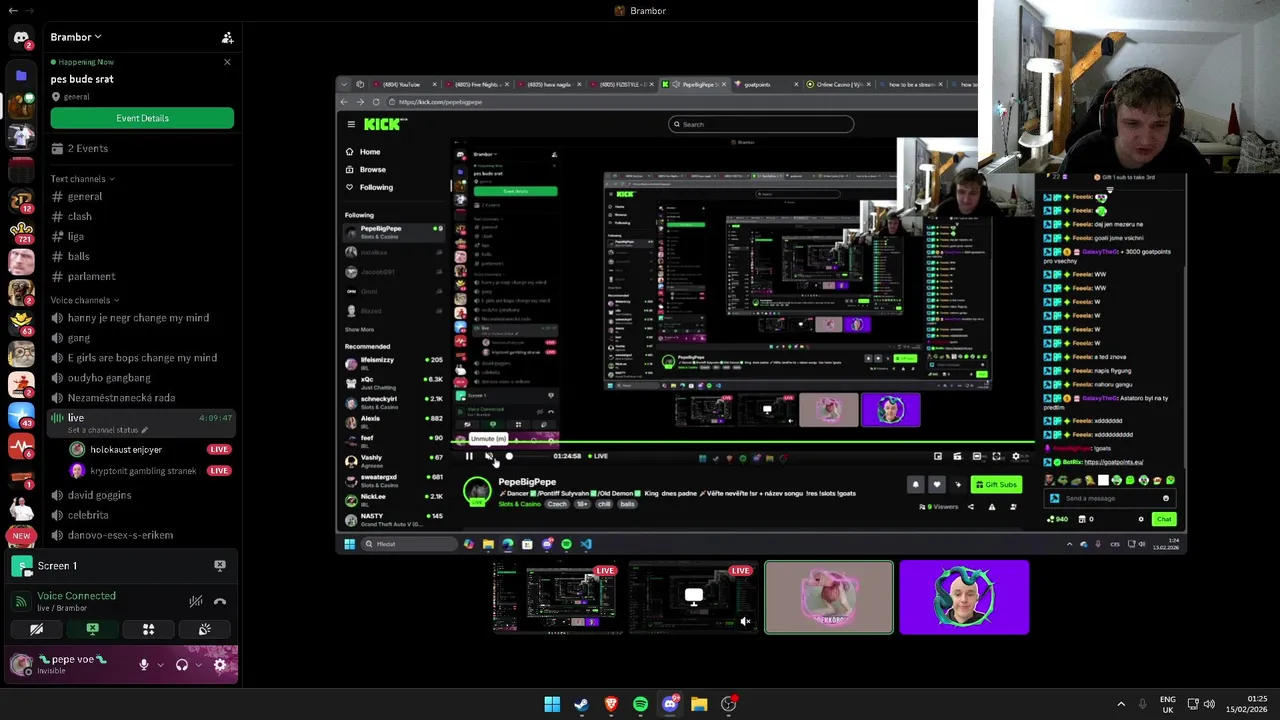The image size is (1280, 720).
Task: Collapse the Voice channels category
Action: tap(84, 300)
